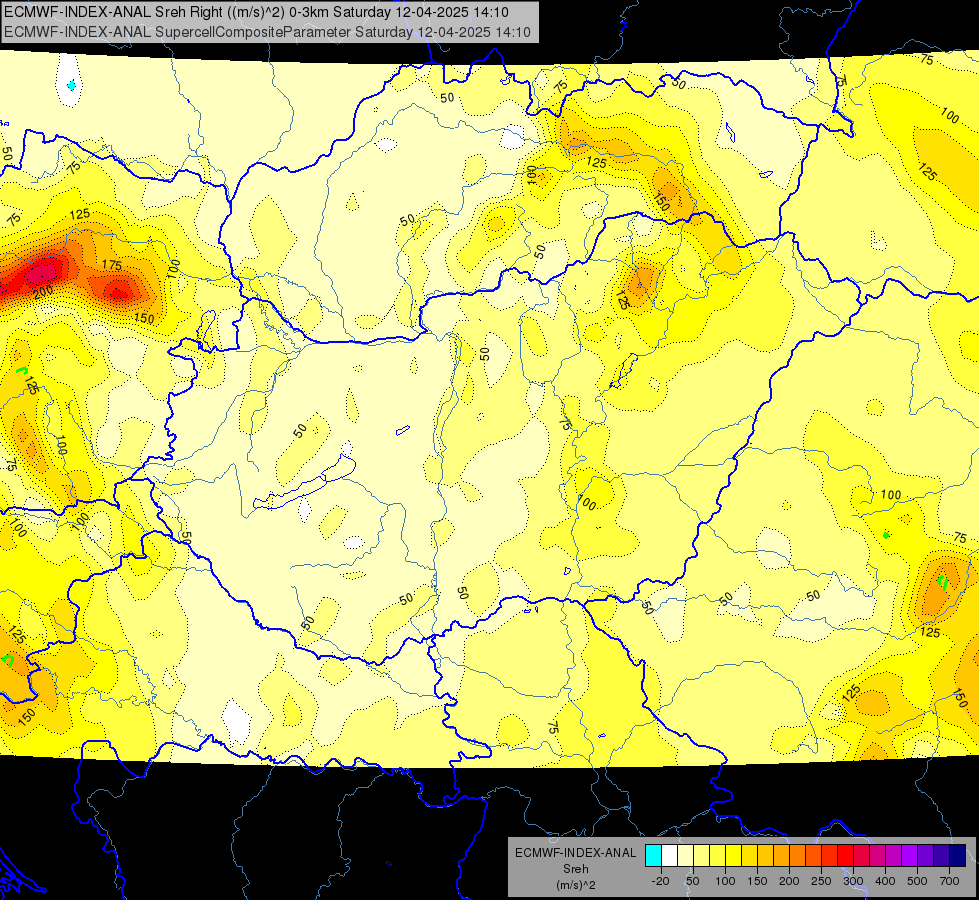979x900 pixels.
Task: Click the Sreh label in the legend
Action: [x=576, y=869]
